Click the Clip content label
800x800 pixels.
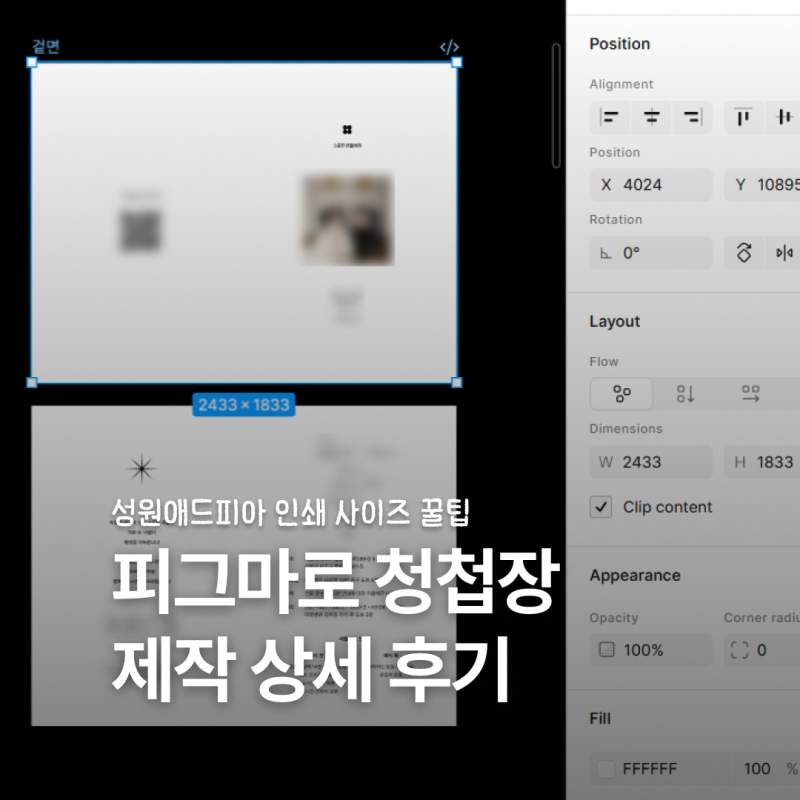667,507
